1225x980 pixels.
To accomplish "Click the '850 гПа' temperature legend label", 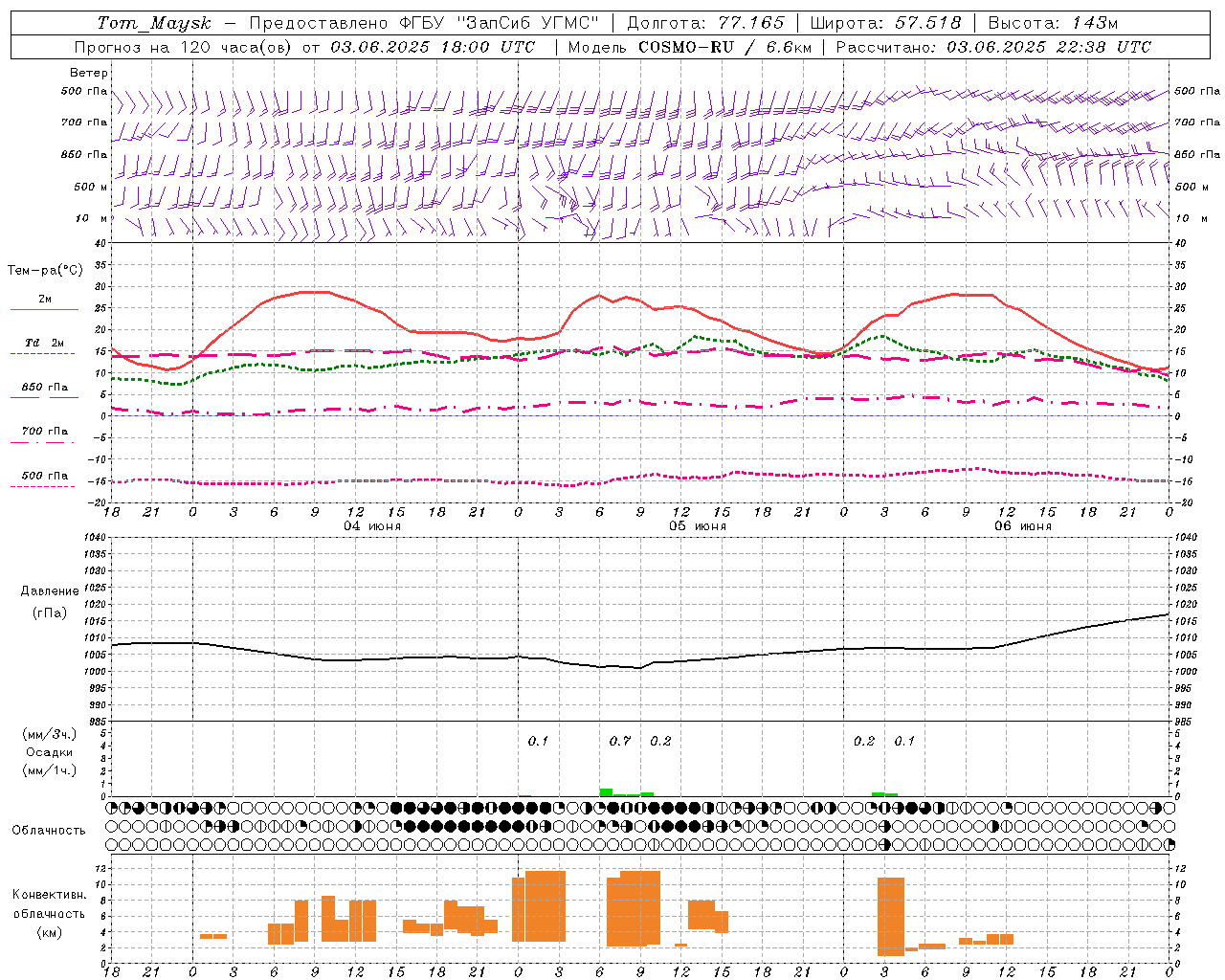I will click(x=45, y=388).
